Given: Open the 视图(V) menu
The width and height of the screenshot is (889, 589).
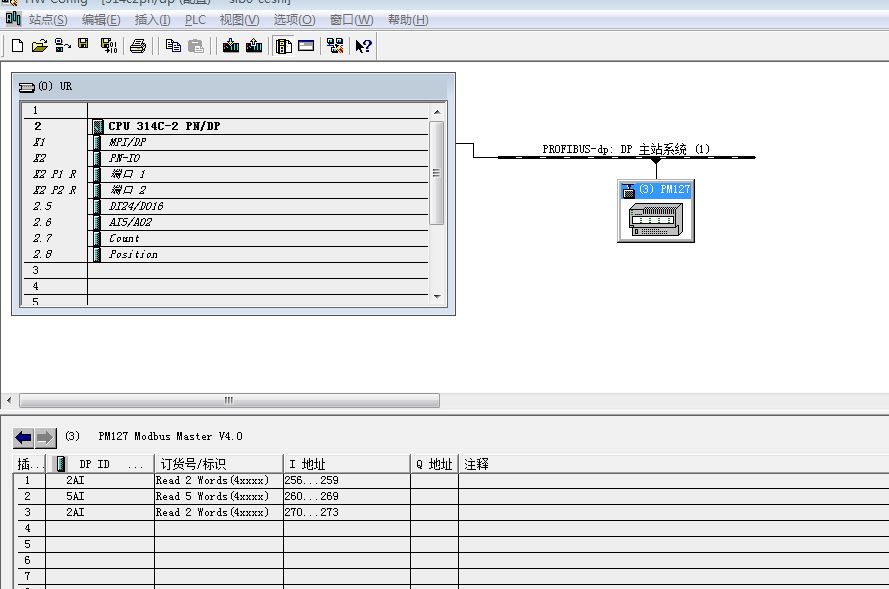Looking at the screenshot, I should (239, 20).
